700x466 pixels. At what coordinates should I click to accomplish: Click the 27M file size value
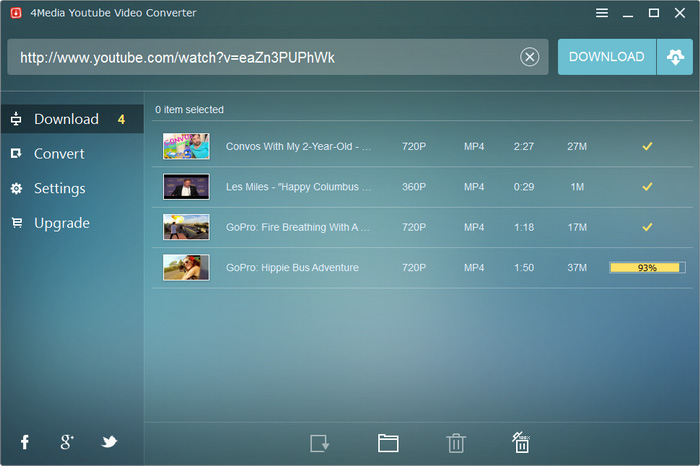click(x=577, y=146)
